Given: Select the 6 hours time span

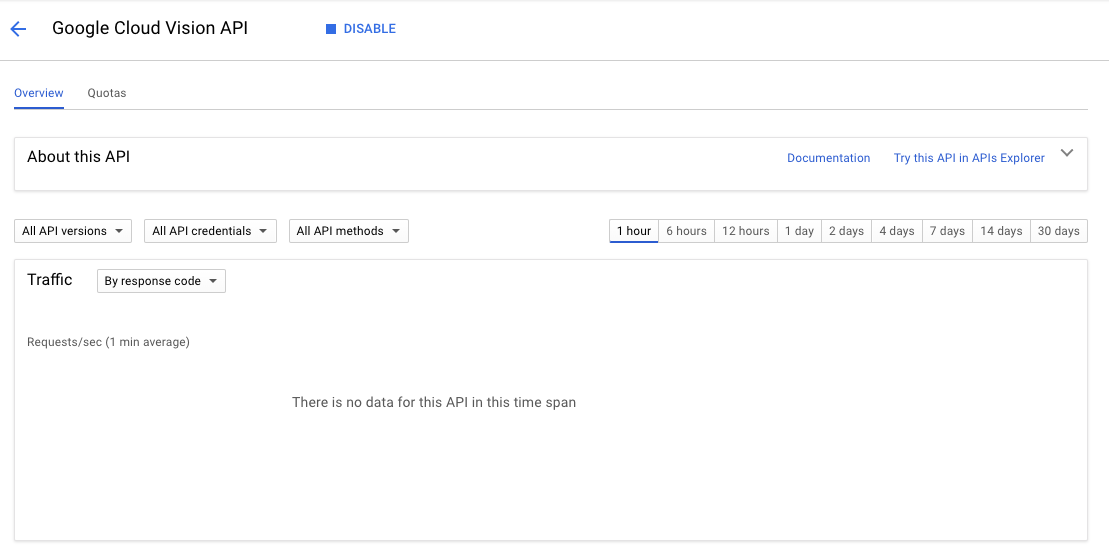Looking at the screenshot, I should point(686,231).
